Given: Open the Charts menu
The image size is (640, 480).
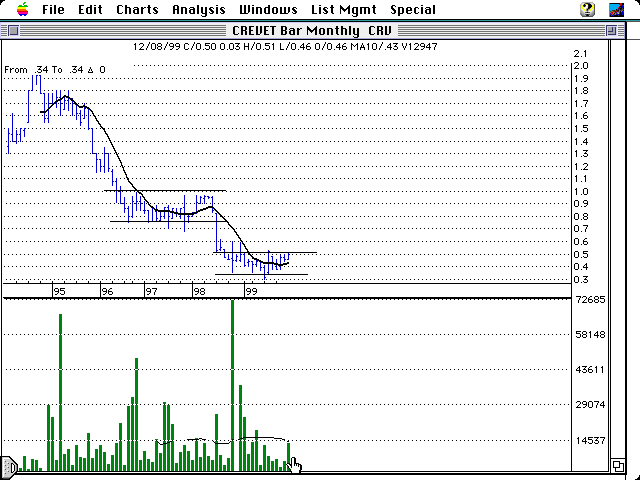Looking at the screenshot, I should pyautogui.click(x=137, y=9).
